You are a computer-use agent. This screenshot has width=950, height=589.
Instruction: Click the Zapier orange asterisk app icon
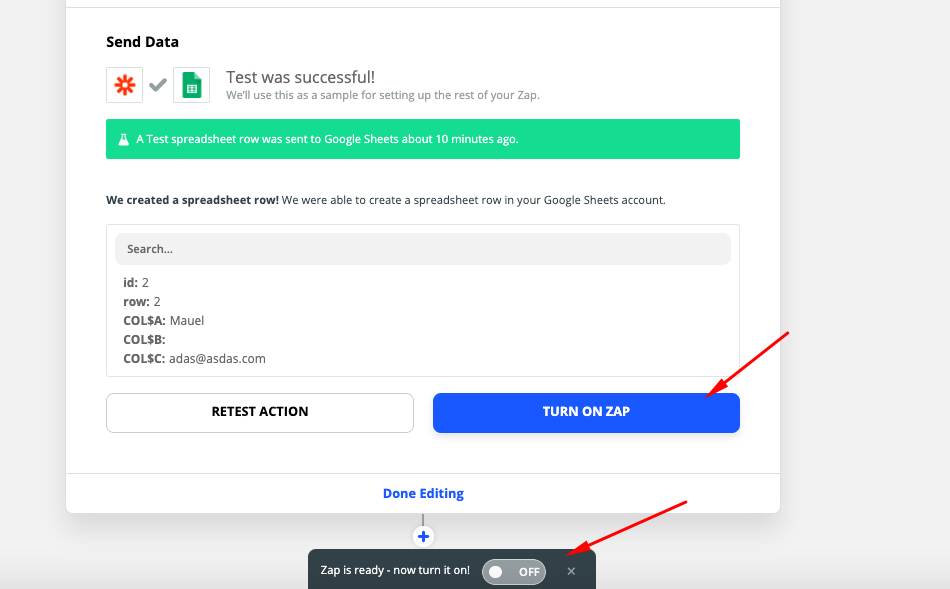(x=124, y=85)
